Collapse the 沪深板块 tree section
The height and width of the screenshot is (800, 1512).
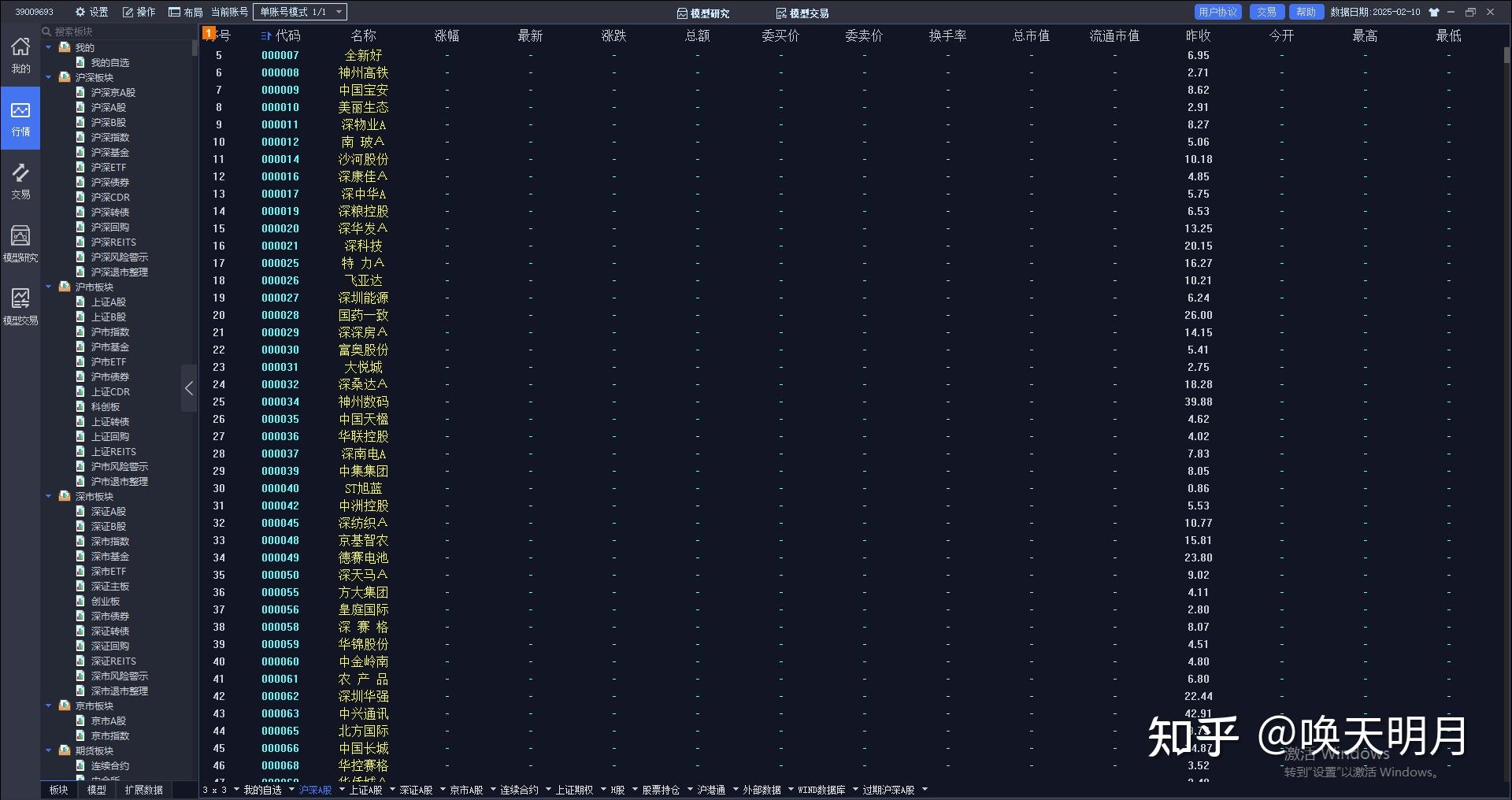49,77
